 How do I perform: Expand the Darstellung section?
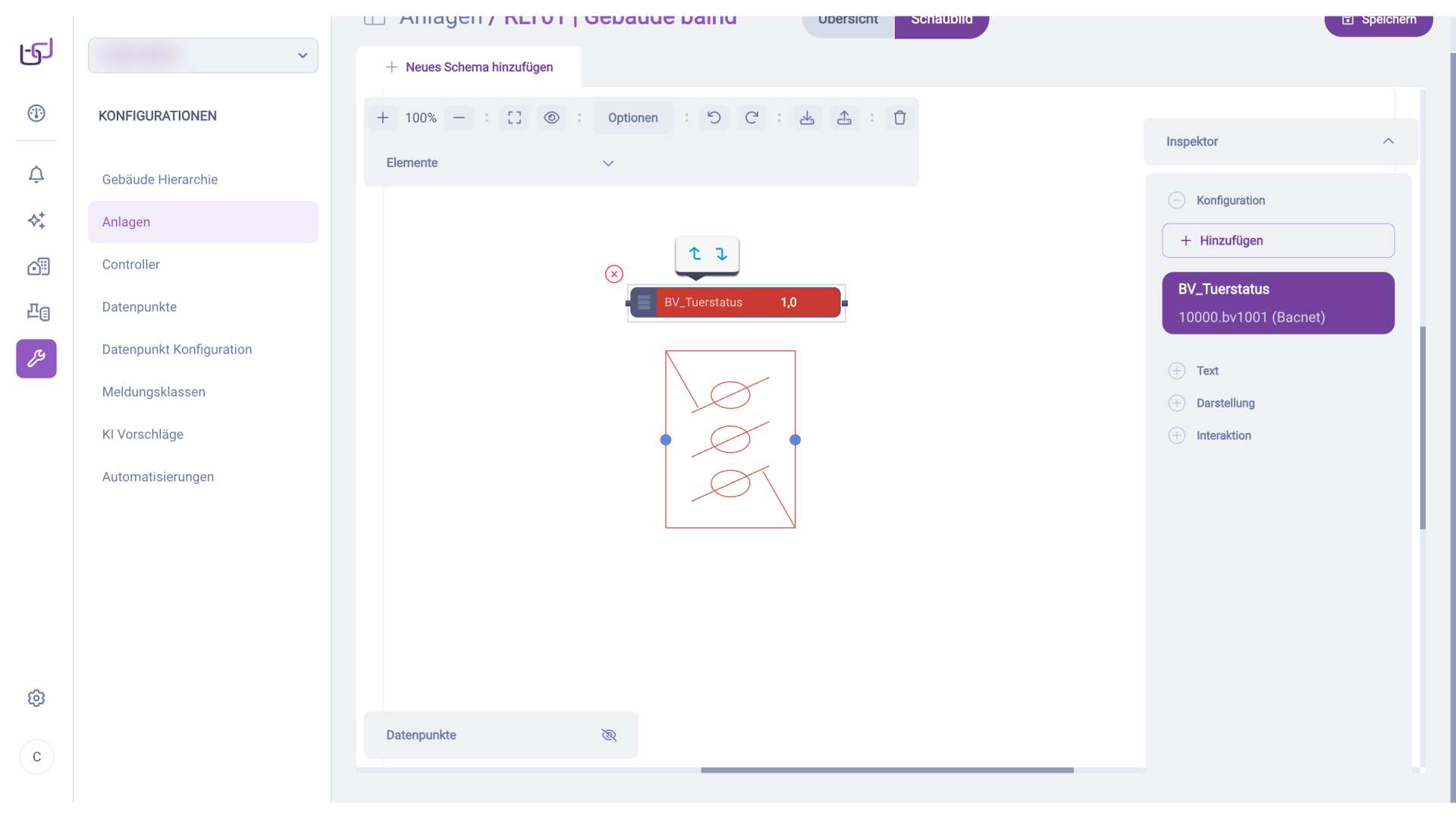tap(1177, 403)
